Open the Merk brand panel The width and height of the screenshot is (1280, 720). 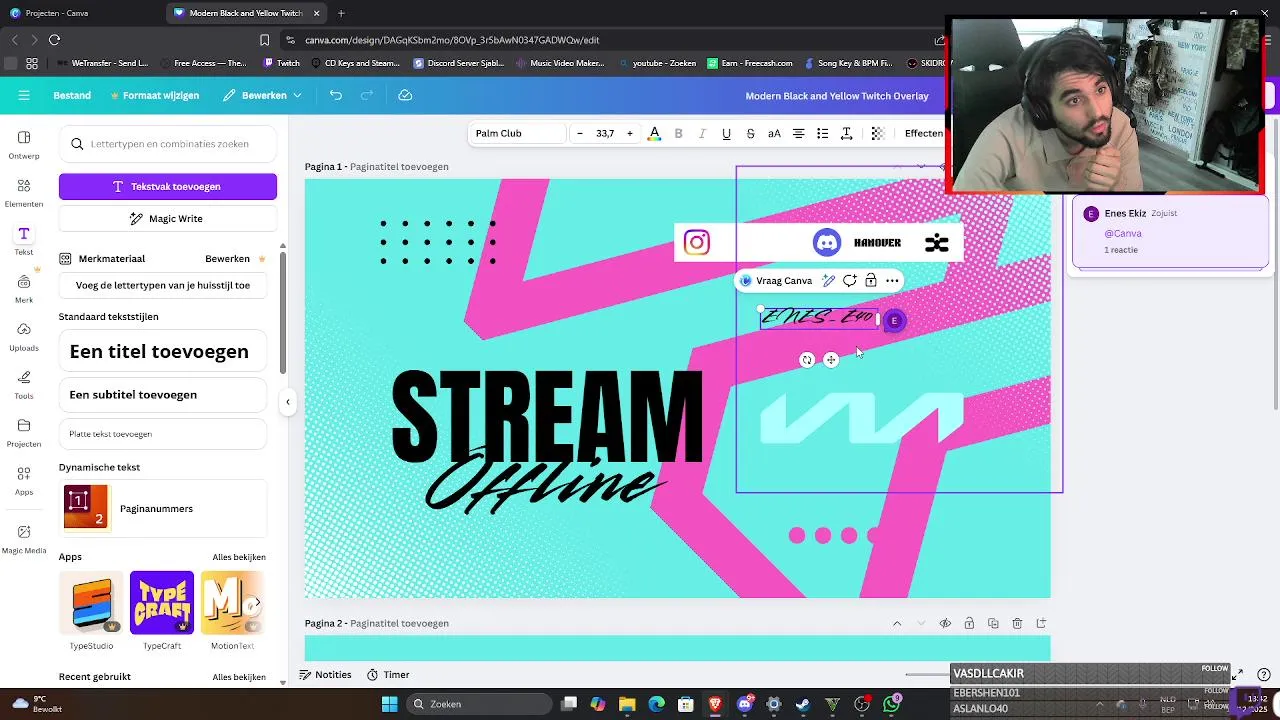[x=24, y=288]
